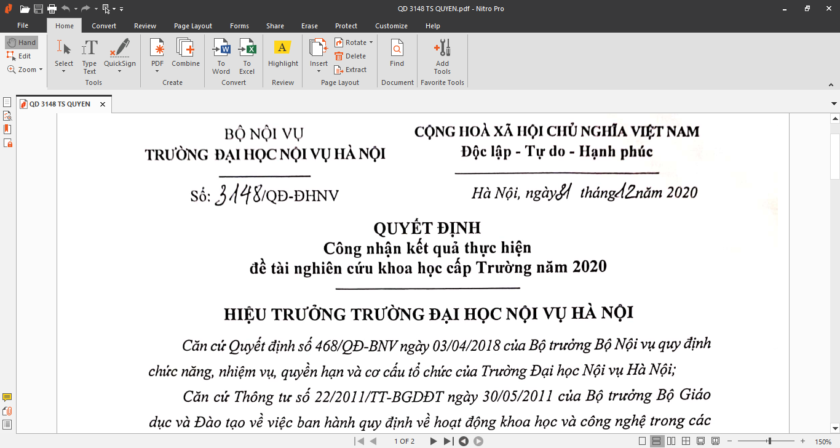Viewport: 840px width, 448px height.
Task: Click the zoom slider in status bar
Action: click(768, 441)
